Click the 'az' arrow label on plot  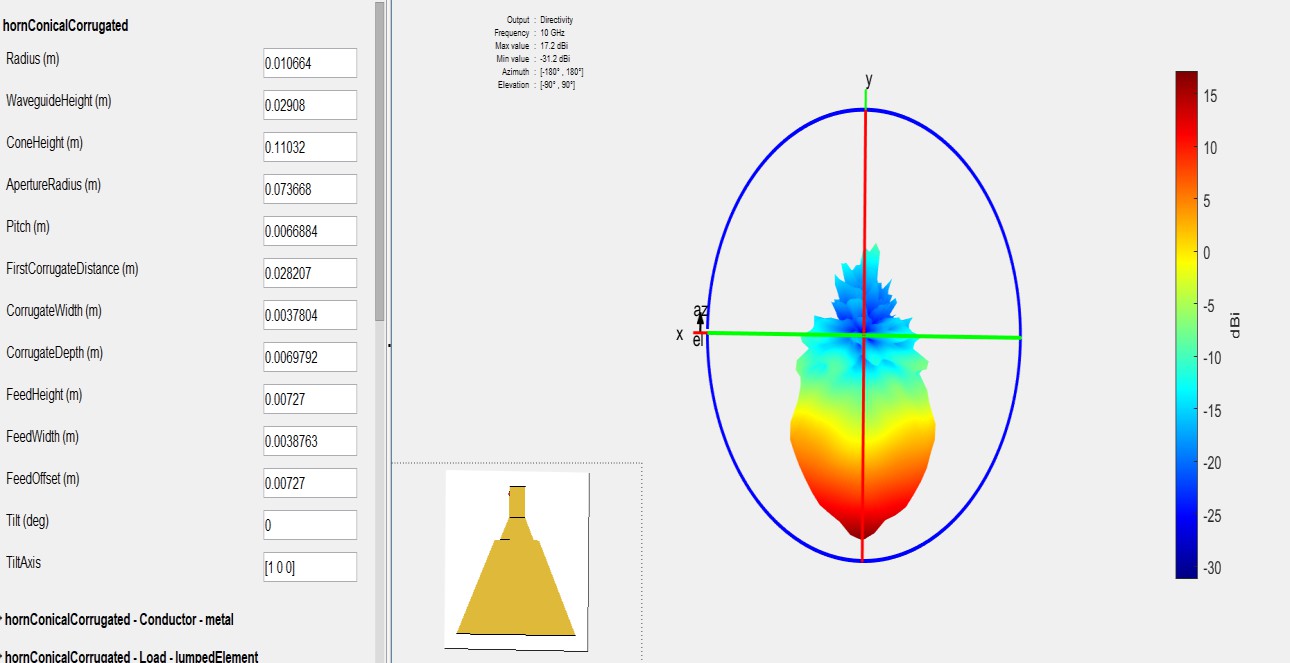pyautogui.click(x=700, y=311)
